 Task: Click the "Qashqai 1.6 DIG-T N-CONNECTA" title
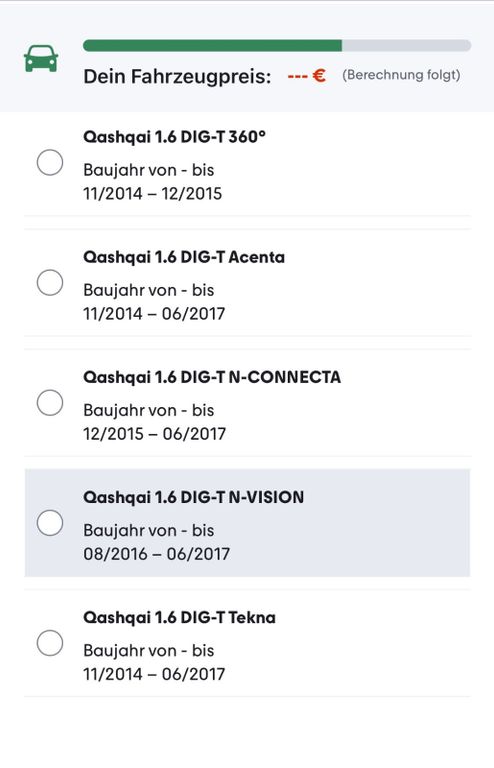(x=212, y=377)
